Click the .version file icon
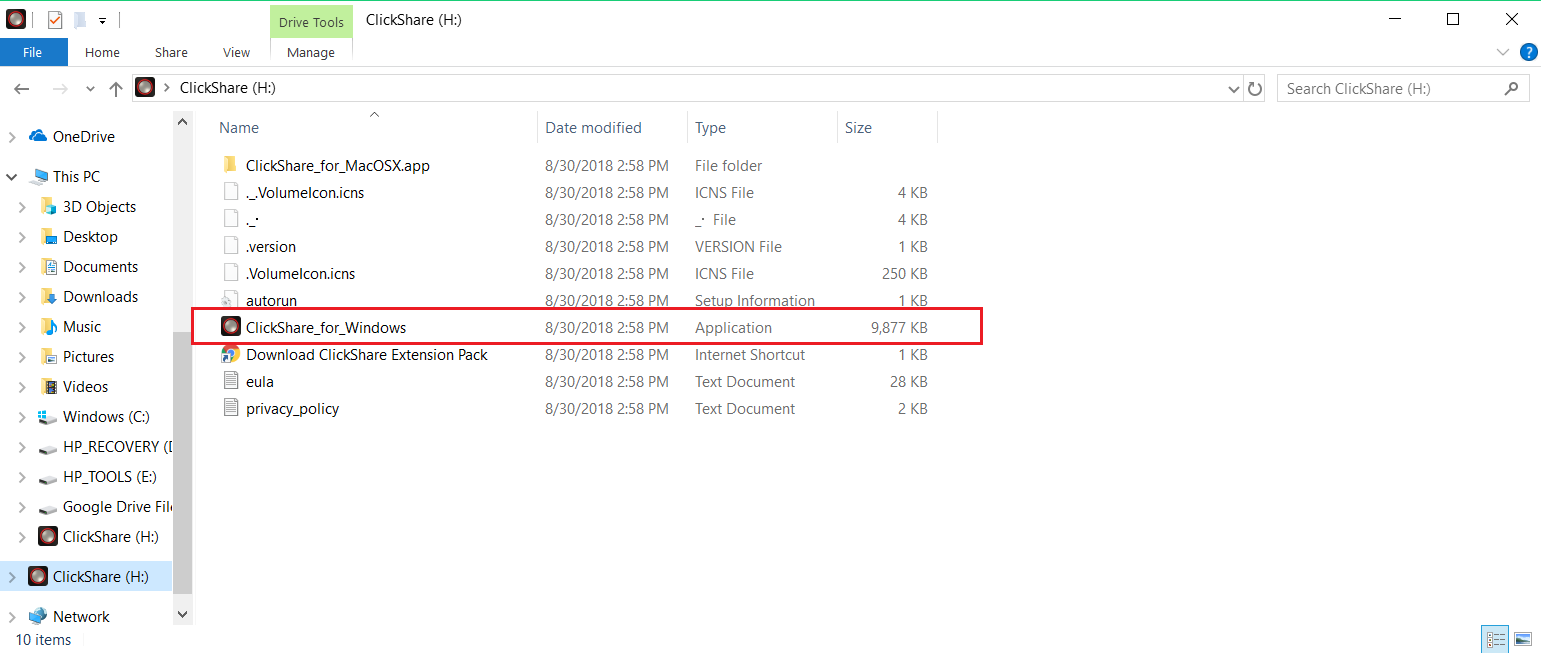 [230, 246]
